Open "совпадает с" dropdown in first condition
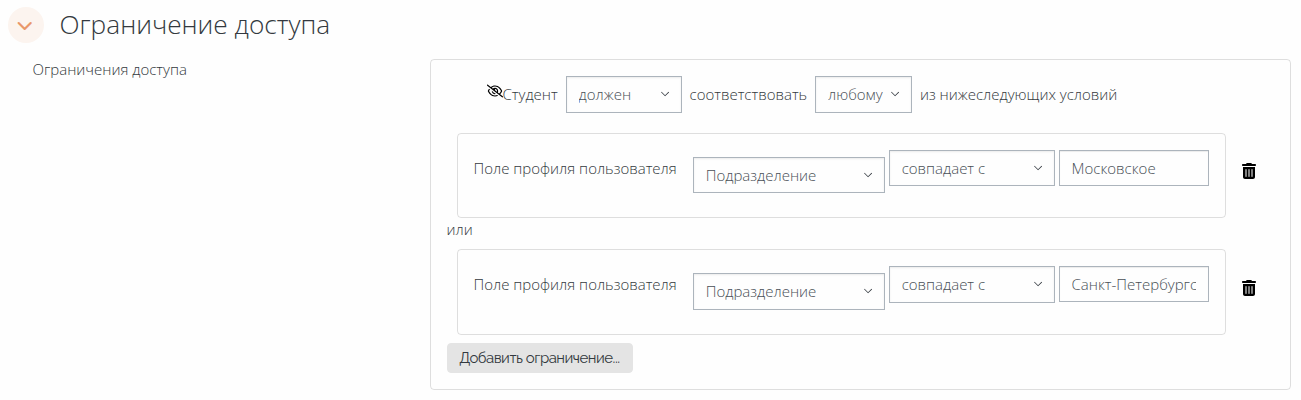Image resolution: width=1301 pixels, height=400 pixels. (971, 169)
